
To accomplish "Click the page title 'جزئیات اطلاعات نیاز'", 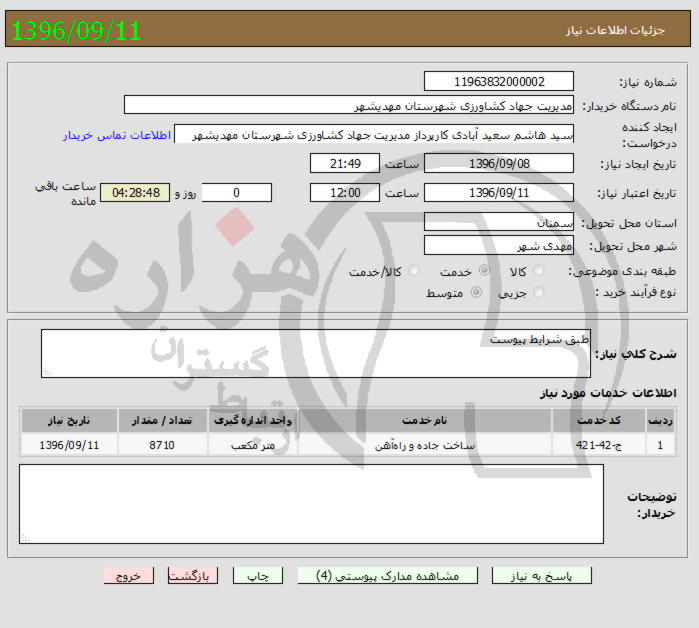I will 615,30.
